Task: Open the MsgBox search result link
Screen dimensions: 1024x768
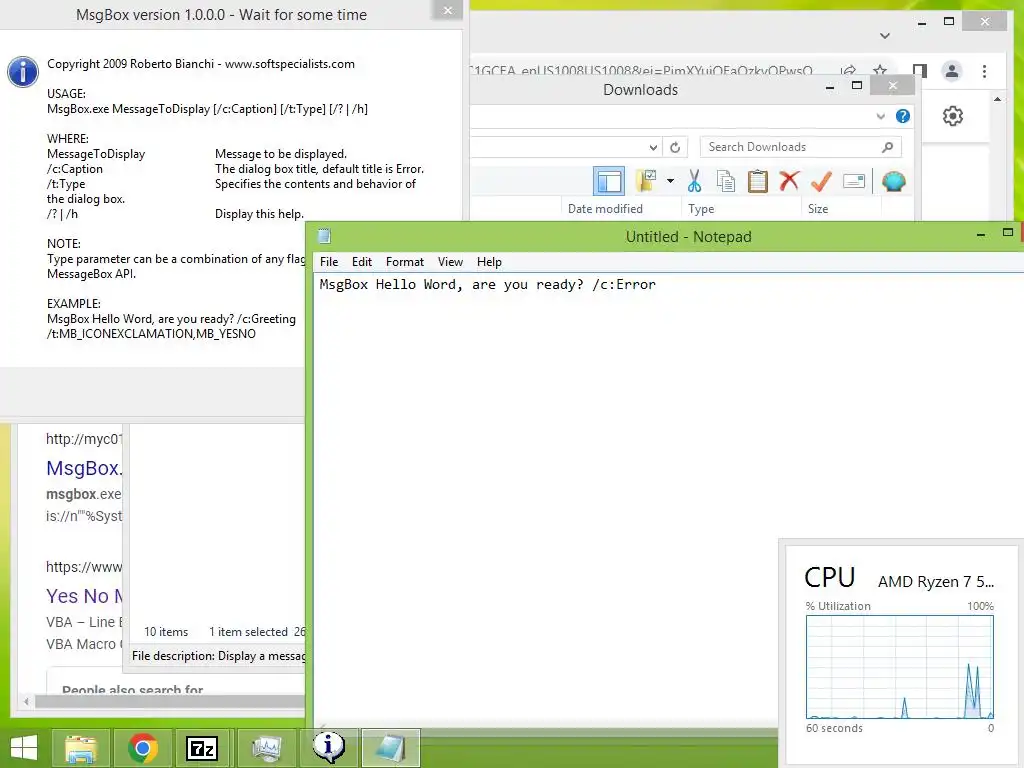Action: click(x=84, y=468)
